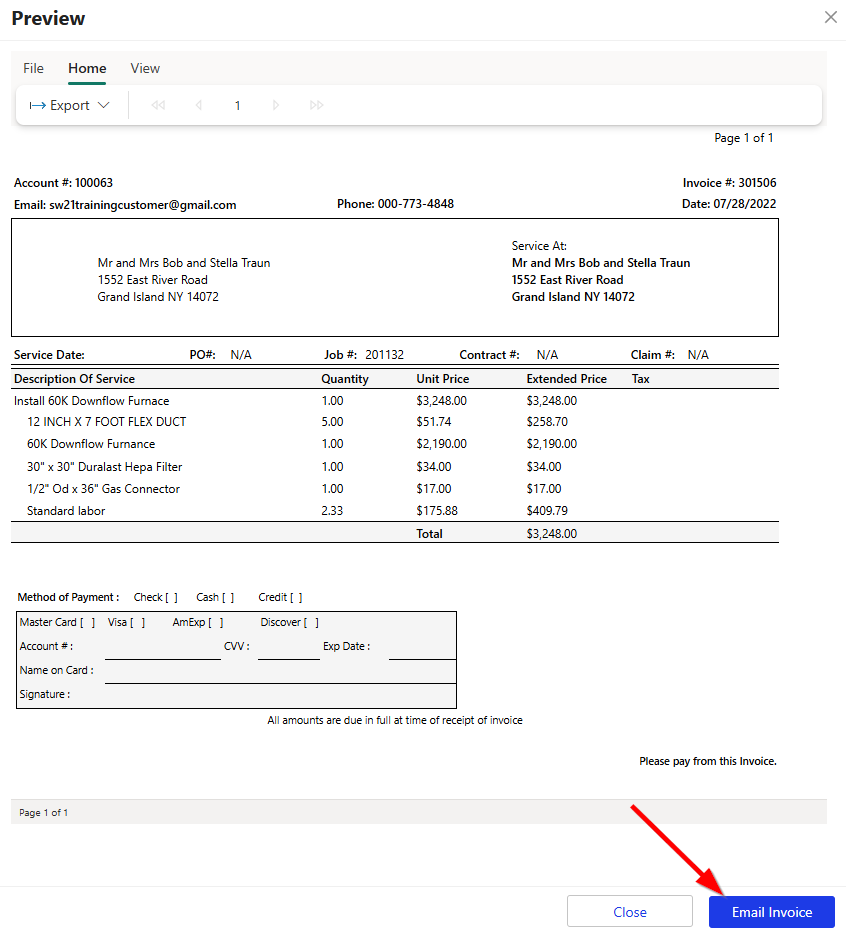Go to previous page arrow
This screenshot has width=846, height=939.
point(198,105)
